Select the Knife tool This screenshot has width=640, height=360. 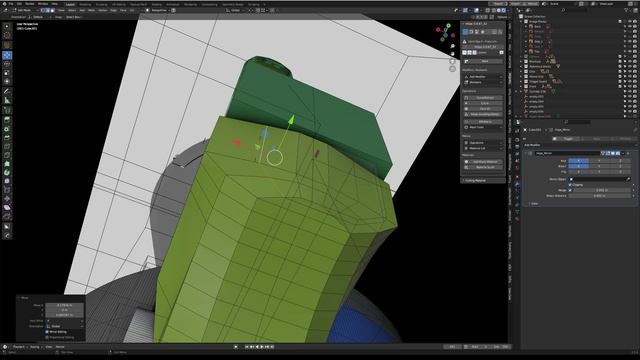click(7, 155)
